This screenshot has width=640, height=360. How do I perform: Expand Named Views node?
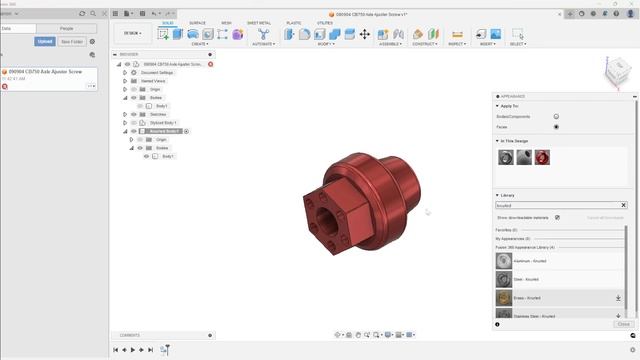click(x=125, y=81)
